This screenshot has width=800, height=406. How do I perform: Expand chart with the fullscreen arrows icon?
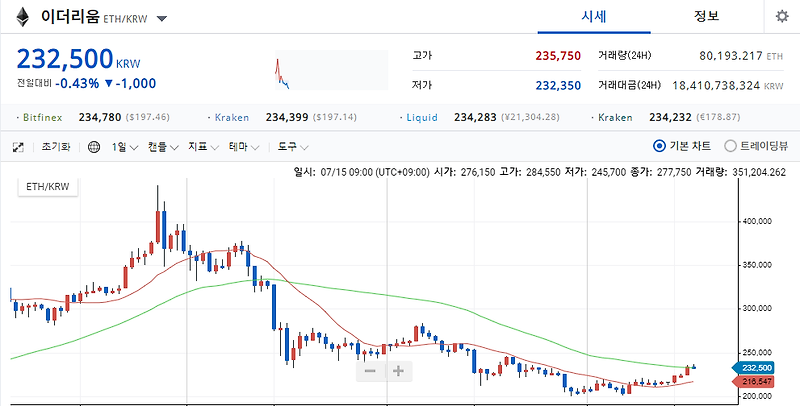coord(18,147)
